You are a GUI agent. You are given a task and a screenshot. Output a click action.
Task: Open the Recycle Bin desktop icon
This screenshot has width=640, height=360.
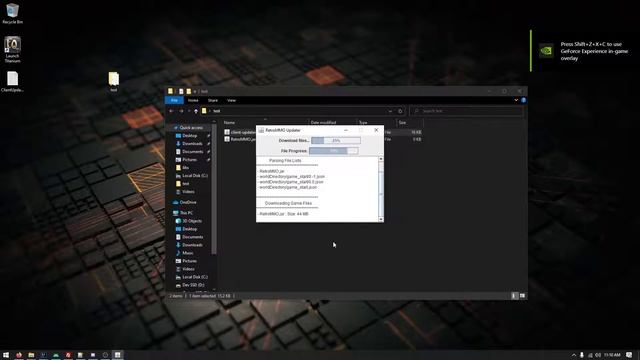pyautogui.click(x=12, y=13)
